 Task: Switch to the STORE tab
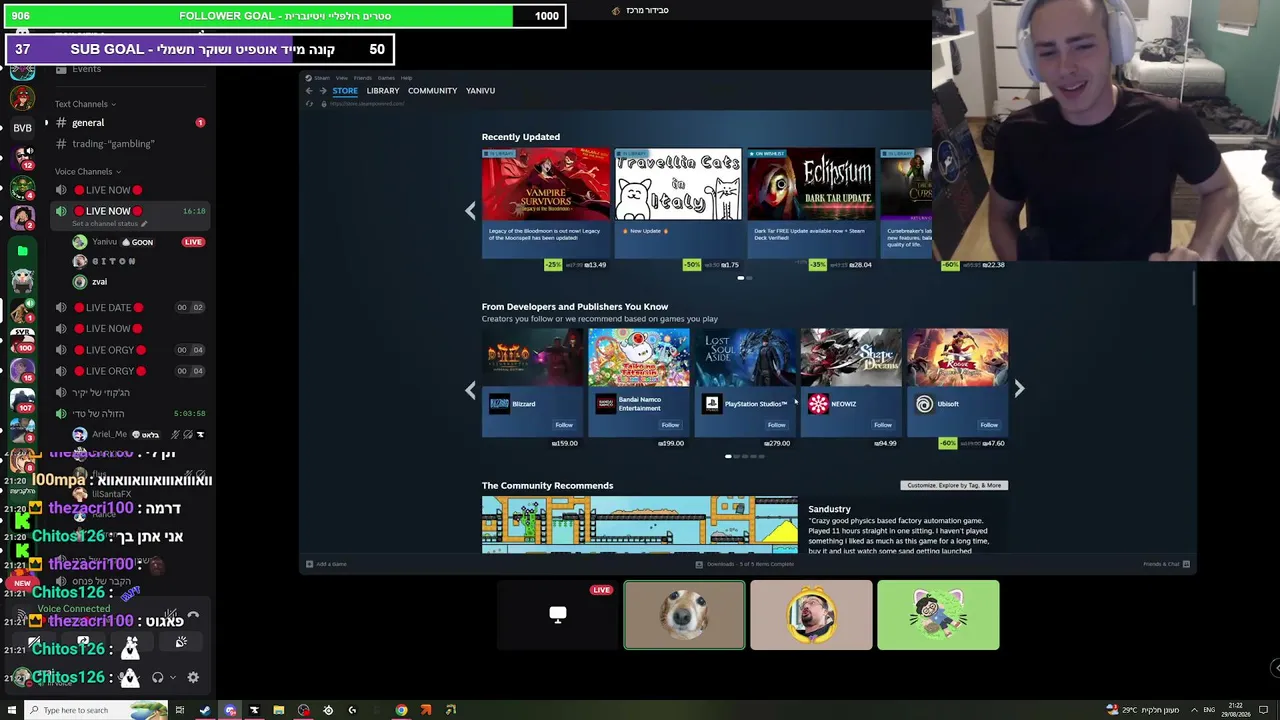tap(345, 91)
